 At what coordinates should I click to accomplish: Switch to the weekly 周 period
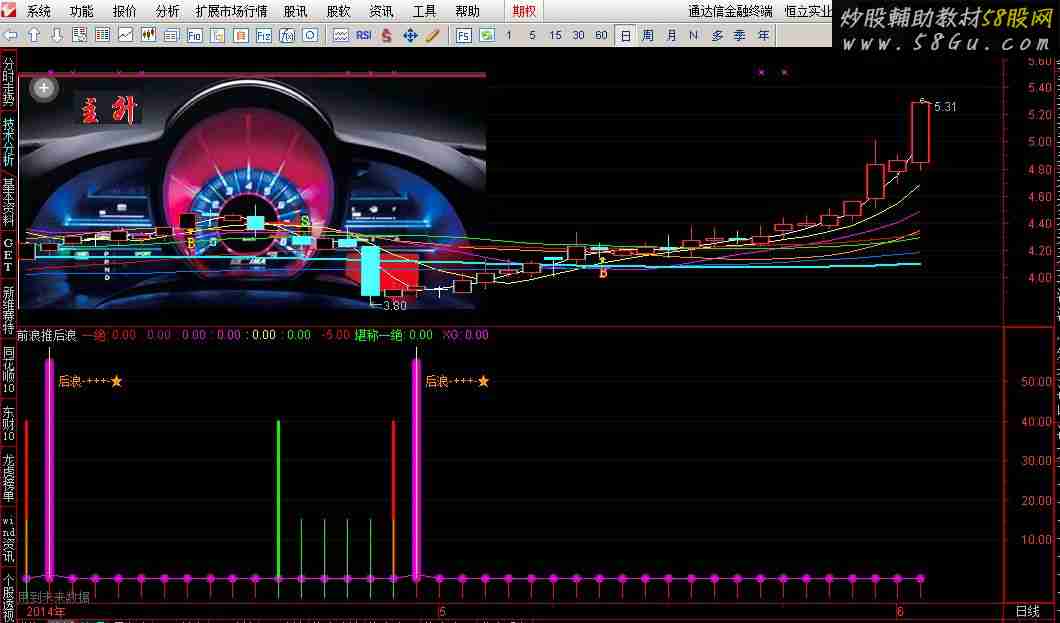point(648,35)
